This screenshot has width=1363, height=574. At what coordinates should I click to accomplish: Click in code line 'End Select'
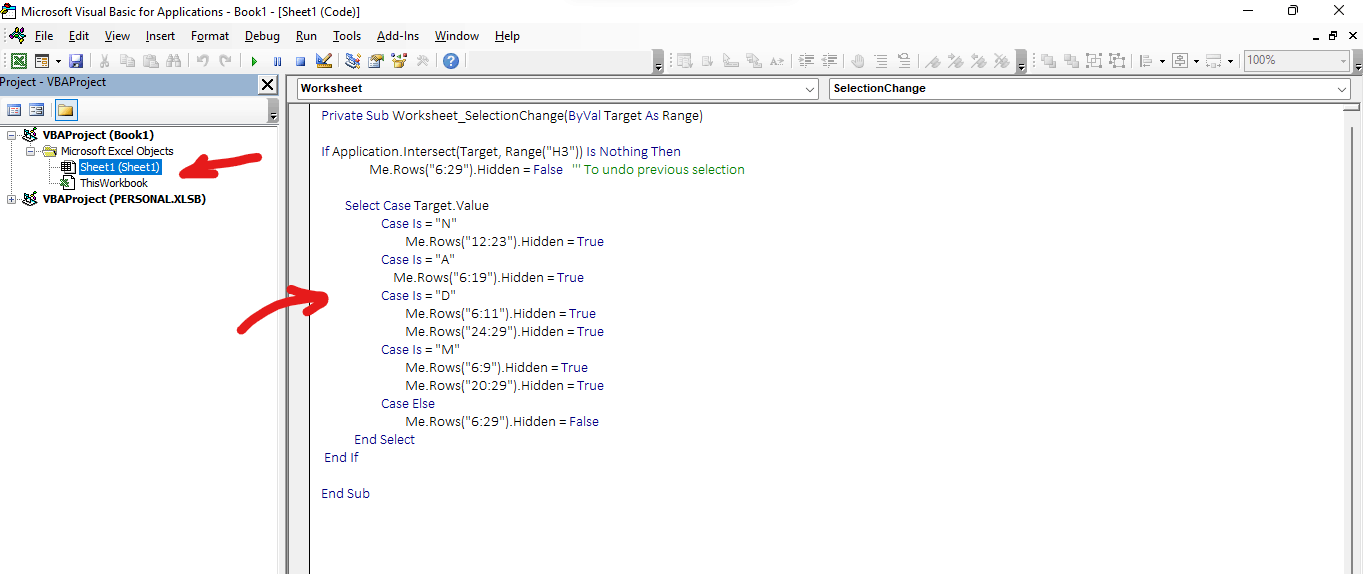pos(385,440)
